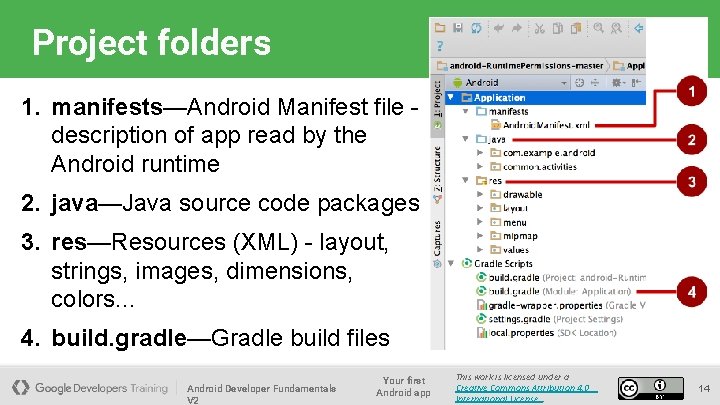Click the Open folder toolbar icon
The image size is (720, 405).
(440, 28)
